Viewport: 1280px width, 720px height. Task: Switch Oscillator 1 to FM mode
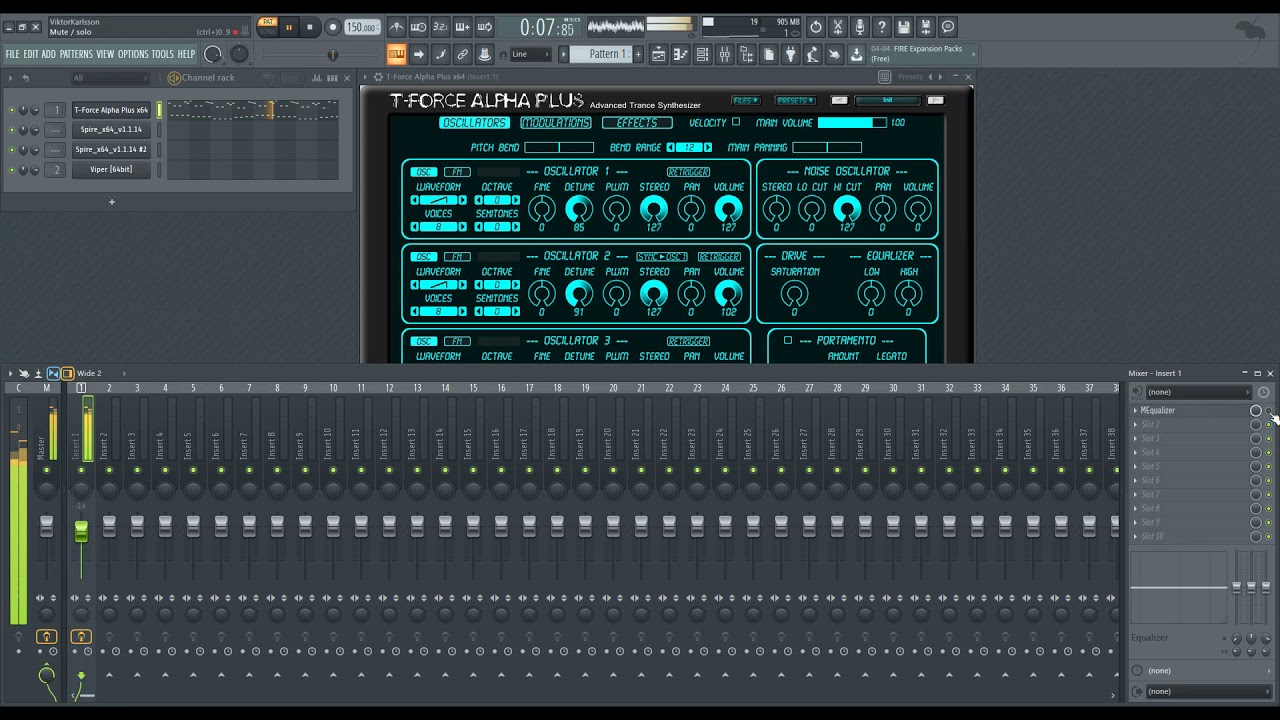pyautogui.click(x=457, y=172)
